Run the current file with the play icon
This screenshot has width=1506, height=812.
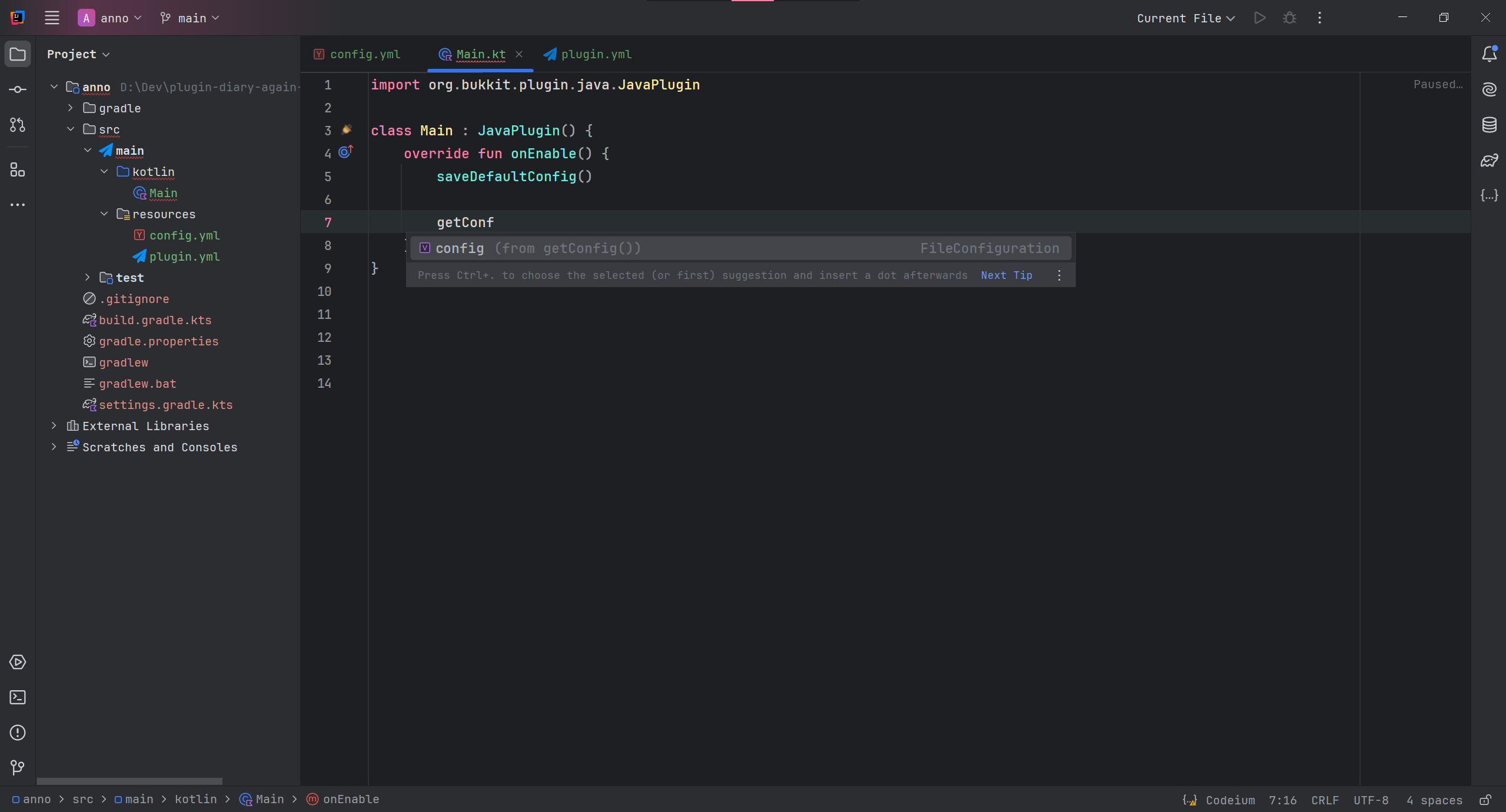pyautogui.click(x=1259, y=18)
